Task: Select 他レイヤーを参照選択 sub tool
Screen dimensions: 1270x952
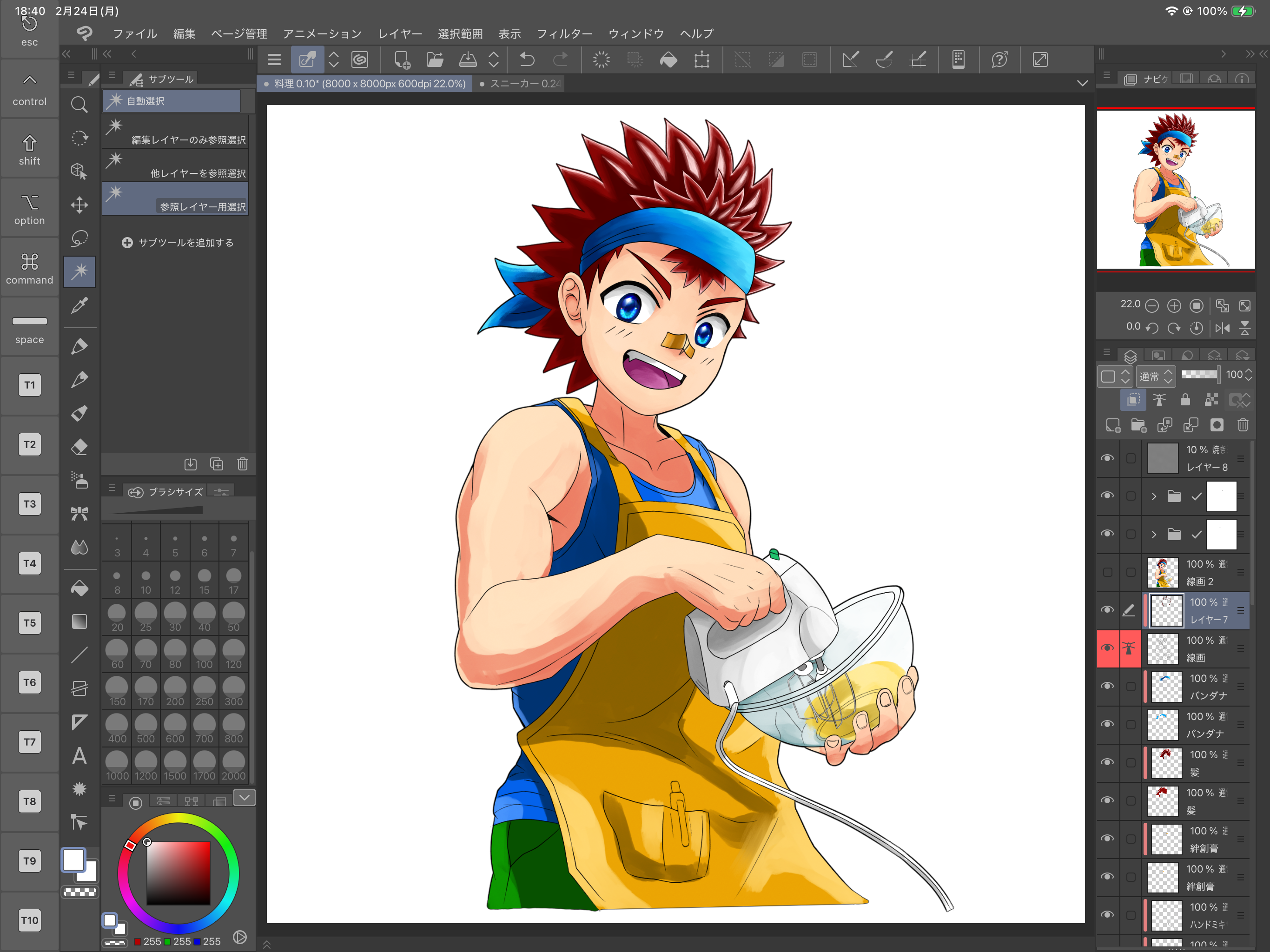Action: pyautogui.click(x=176, y=165)
